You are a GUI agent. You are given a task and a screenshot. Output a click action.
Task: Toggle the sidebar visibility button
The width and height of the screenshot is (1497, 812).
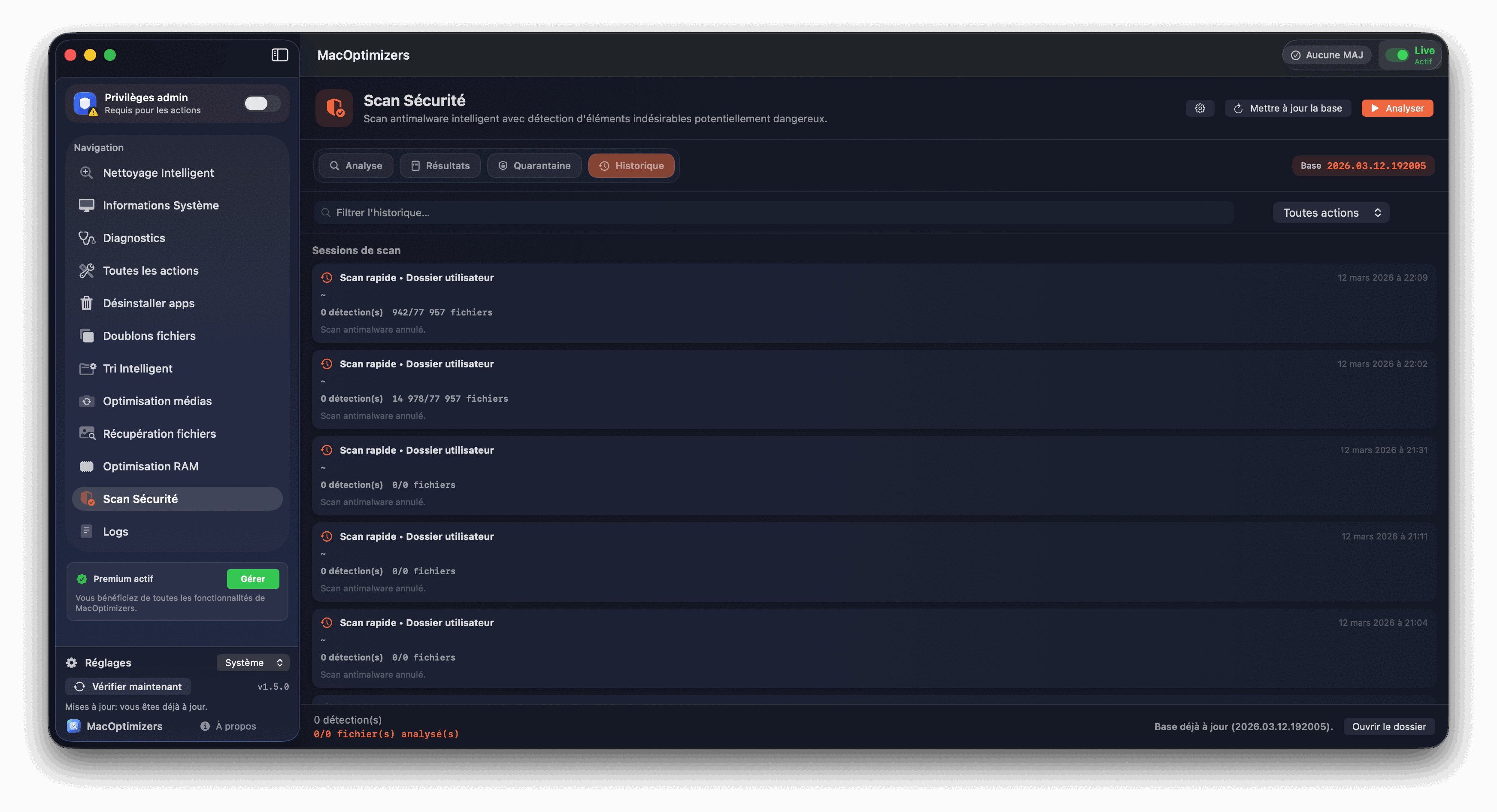(279, 55)
